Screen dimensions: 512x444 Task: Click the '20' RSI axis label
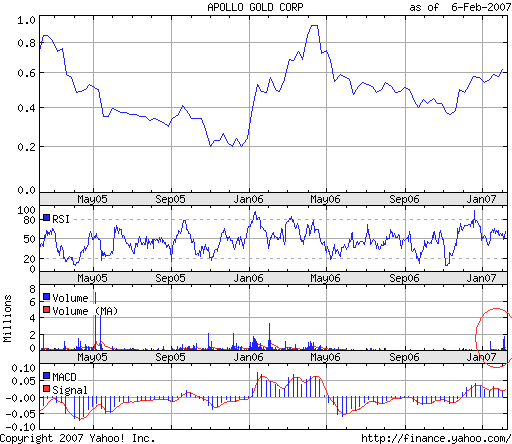[x=29, y=259]
